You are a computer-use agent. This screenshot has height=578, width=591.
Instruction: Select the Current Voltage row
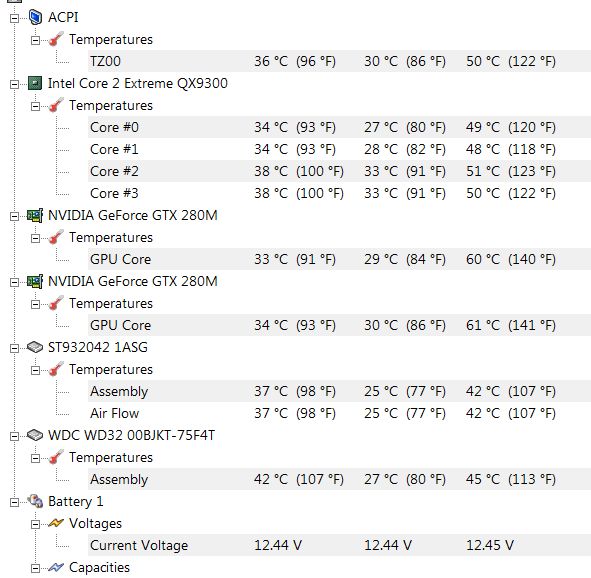[x=339, y=545]
